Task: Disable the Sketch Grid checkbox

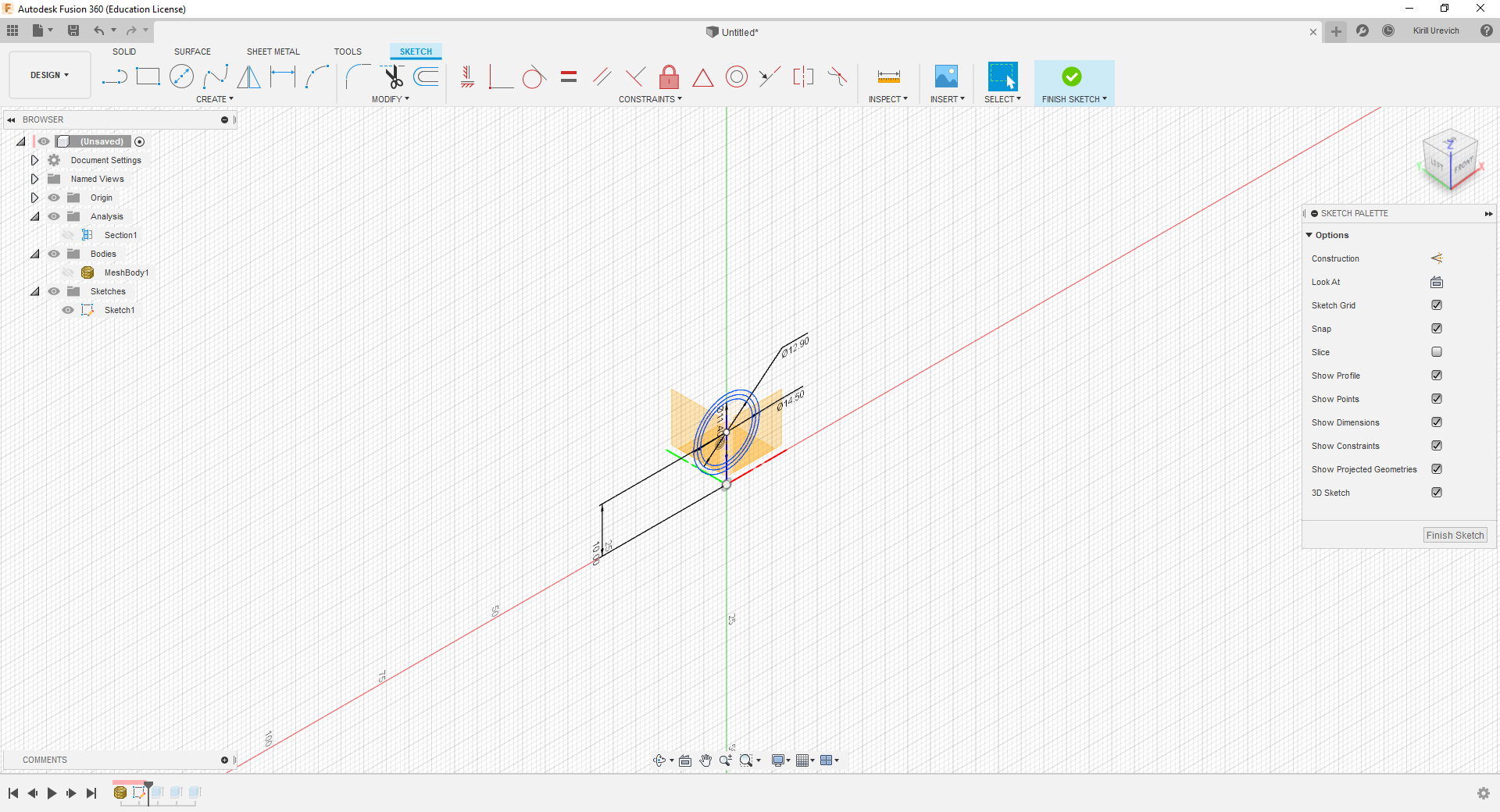Action: pos(1437,305)
